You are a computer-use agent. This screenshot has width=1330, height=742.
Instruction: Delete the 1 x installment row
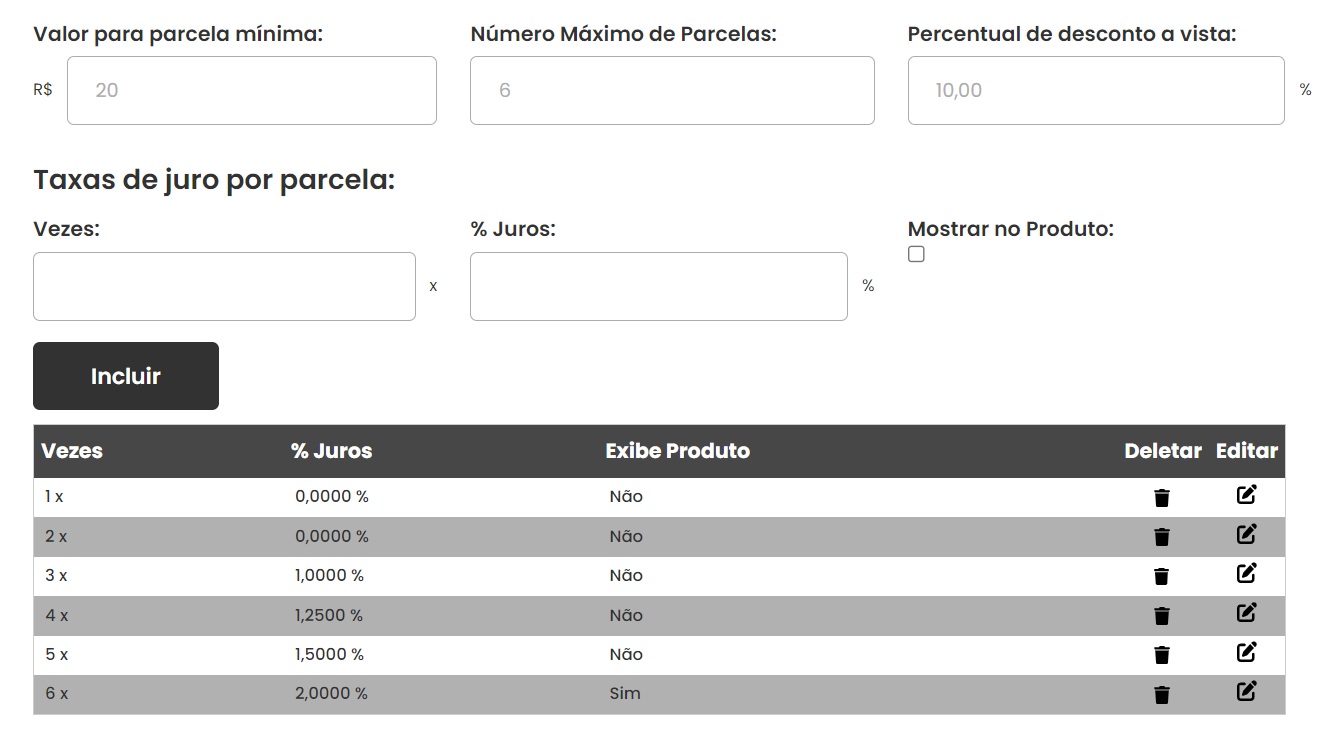pyautogui.click(x=1161, y=498)
